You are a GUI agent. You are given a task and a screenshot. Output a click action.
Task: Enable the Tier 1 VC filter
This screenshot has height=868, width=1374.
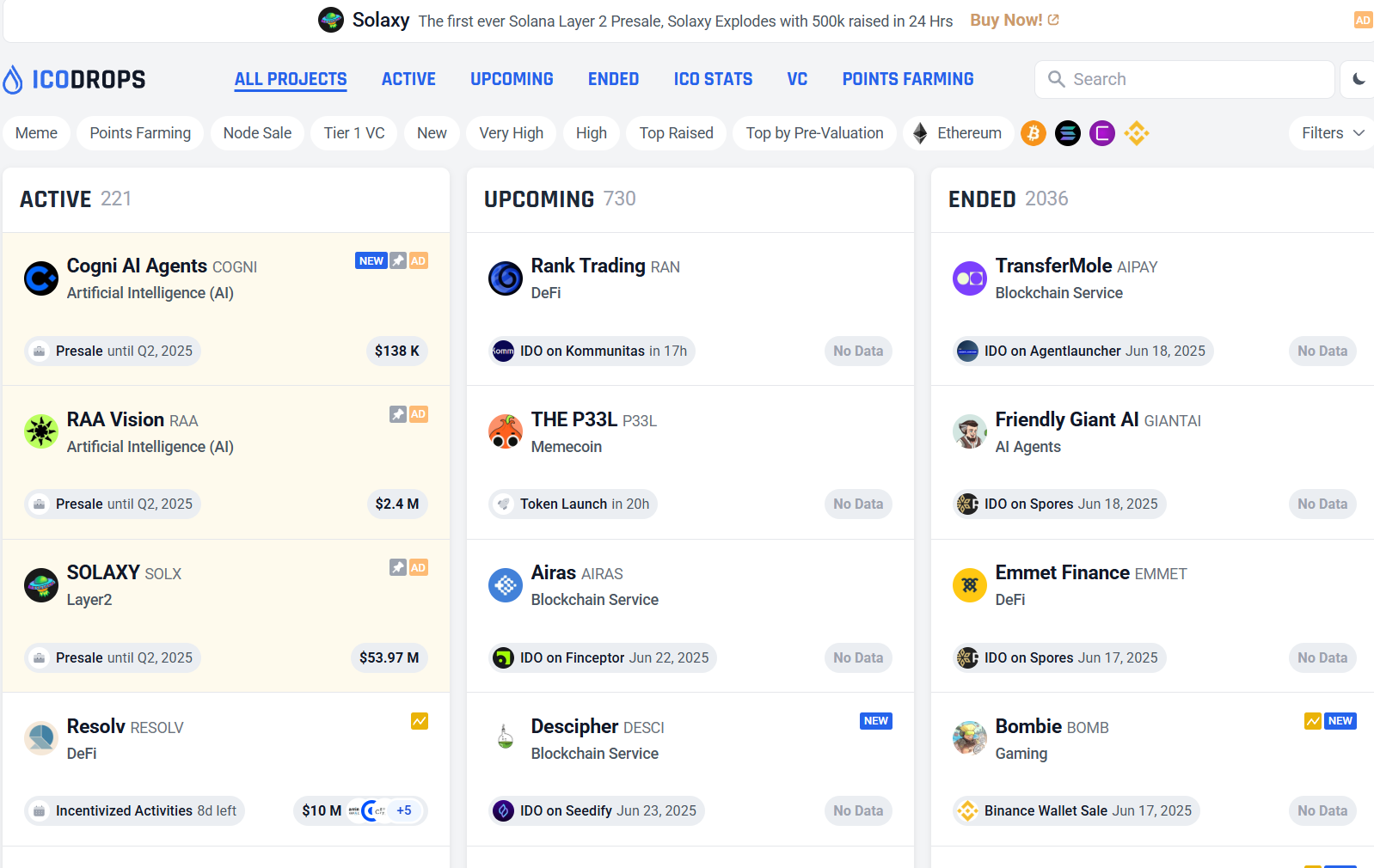[353, 133]
